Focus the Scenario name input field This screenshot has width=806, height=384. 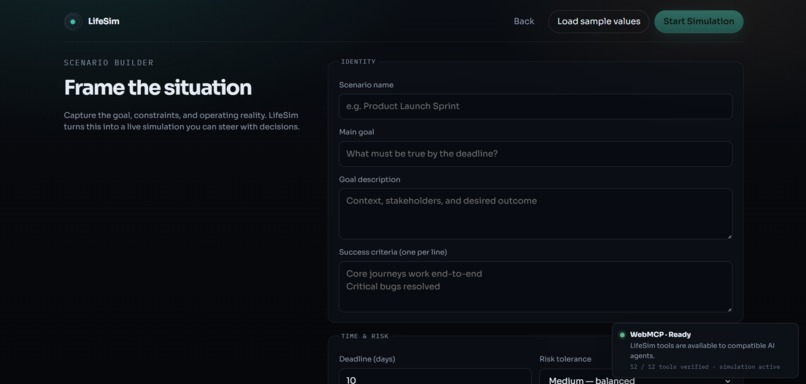click(535, 106)
